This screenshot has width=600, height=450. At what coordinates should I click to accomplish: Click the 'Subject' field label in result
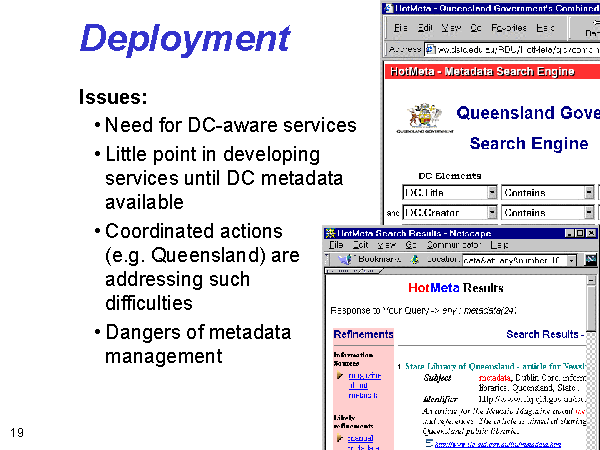(437, 378)
